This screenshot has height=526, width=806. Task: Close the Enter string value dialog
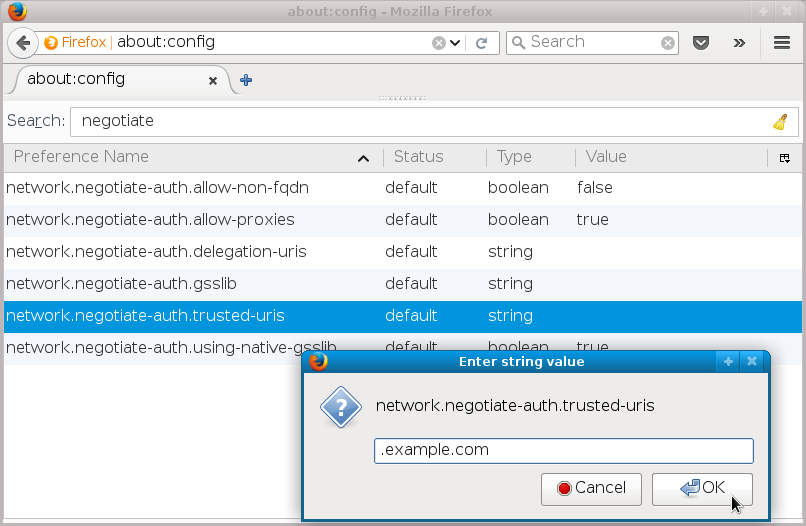pos(752,362)
